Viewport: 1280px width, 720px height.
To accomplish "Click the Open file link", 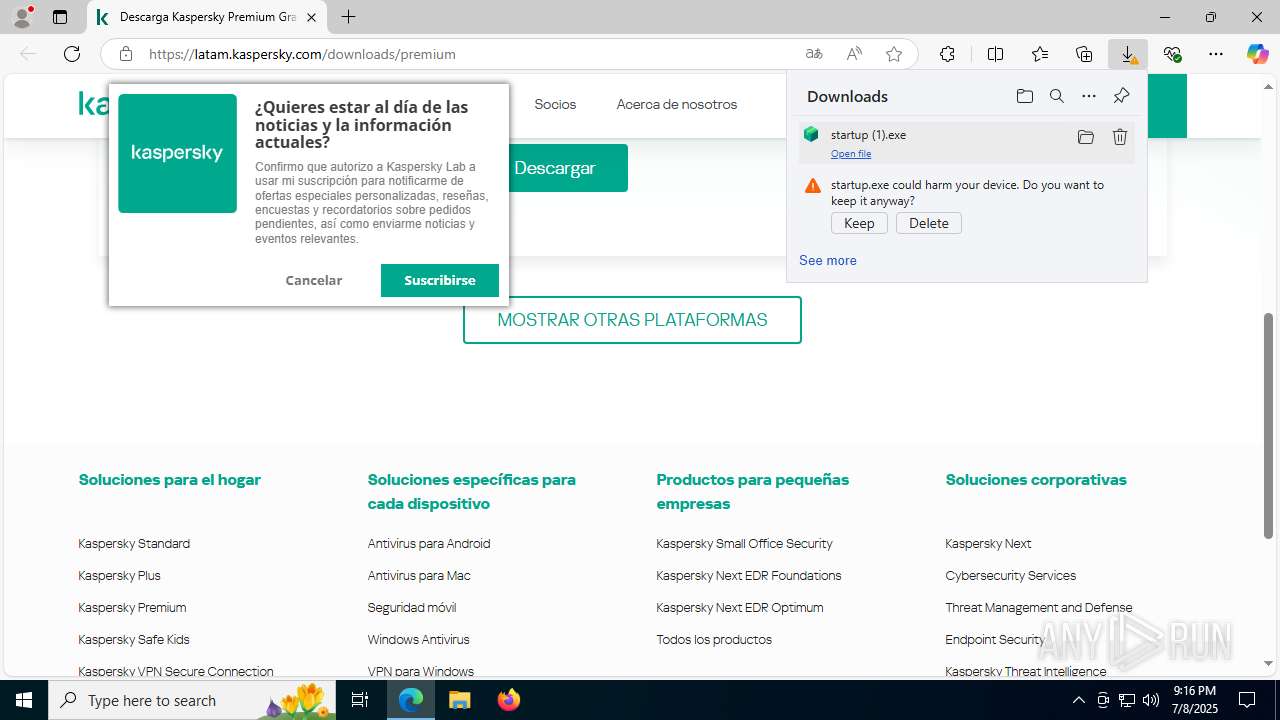I will [x=851, y=154].
